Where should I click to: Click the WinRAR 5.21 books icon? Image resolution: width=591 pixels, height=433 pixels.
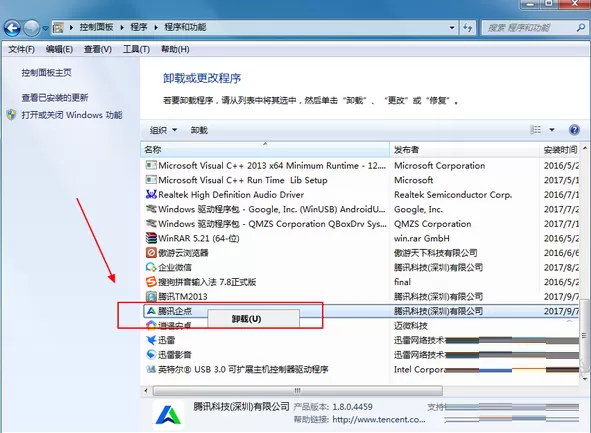[151, 238]
